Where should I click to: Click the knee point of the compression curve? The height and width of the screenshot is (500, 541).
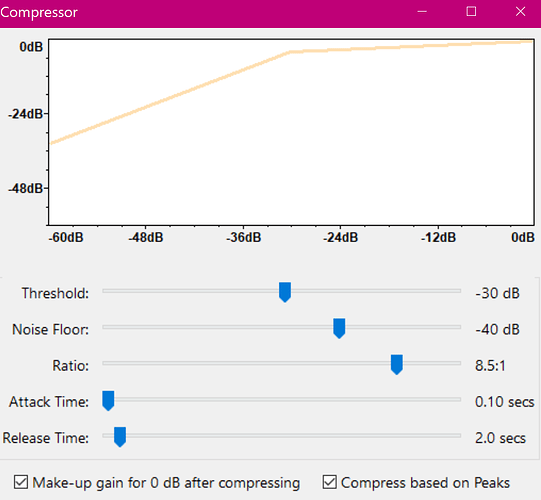coord(291,52)
